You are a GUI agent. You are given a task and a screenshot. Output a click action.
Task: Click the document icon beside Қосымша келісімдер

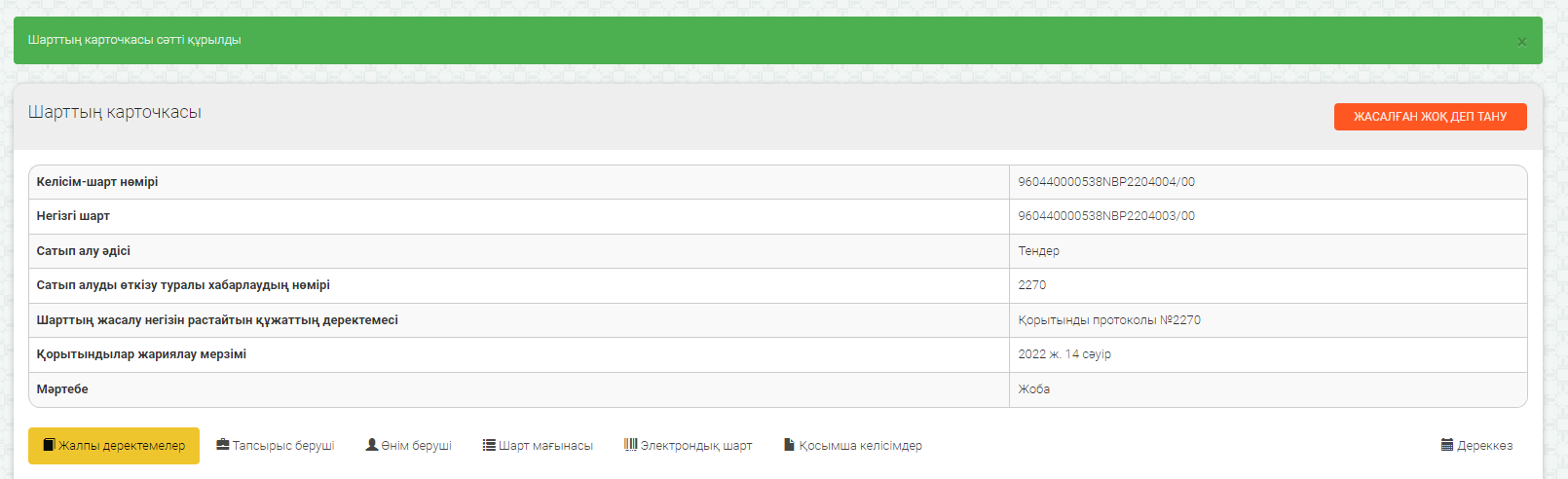[790, 445]
